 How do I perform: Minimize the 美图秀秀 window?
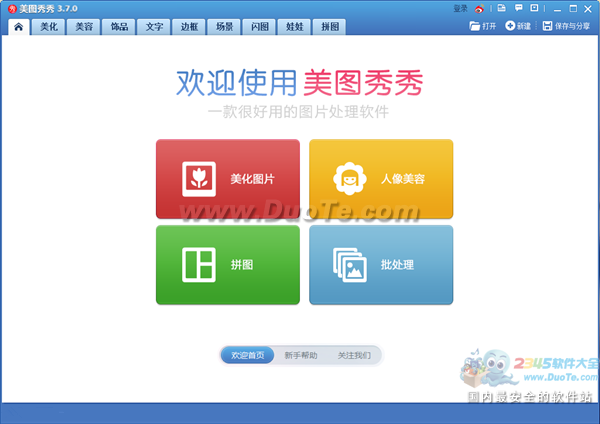(x=557, y=9)
